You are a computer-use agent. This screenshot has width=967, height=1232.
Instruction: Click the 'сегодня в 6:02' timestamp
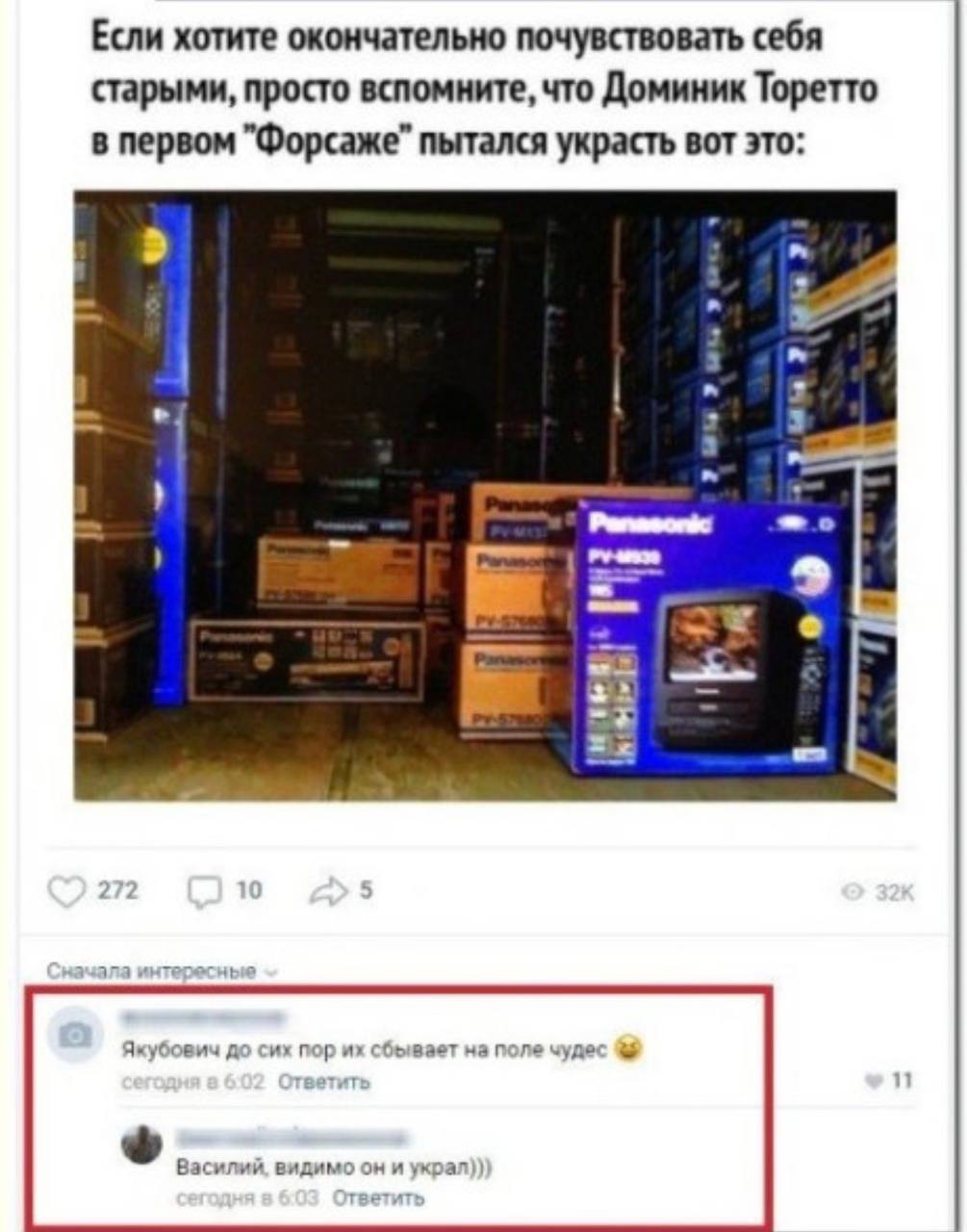[193, 1082]
